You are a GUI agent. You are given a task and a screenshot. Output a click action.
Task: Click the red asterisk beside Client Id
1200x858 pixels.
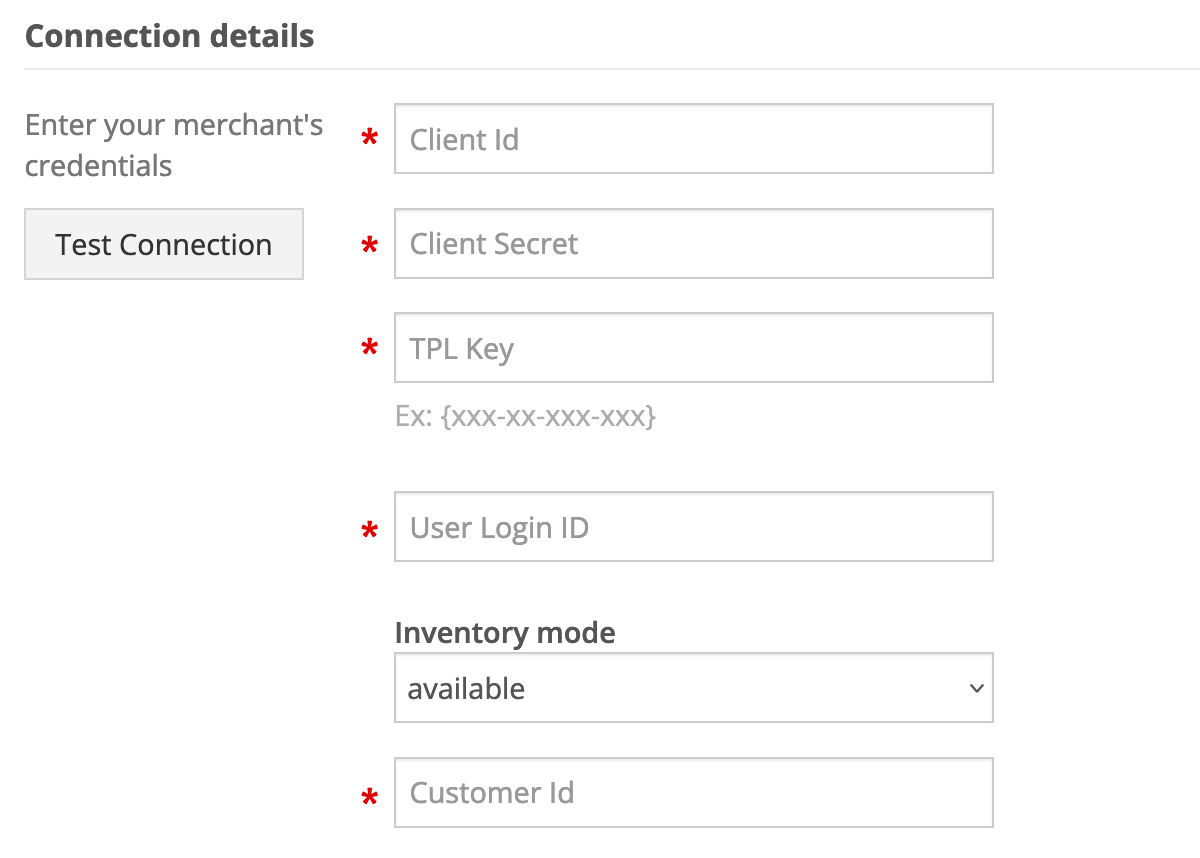pos(370,141)
